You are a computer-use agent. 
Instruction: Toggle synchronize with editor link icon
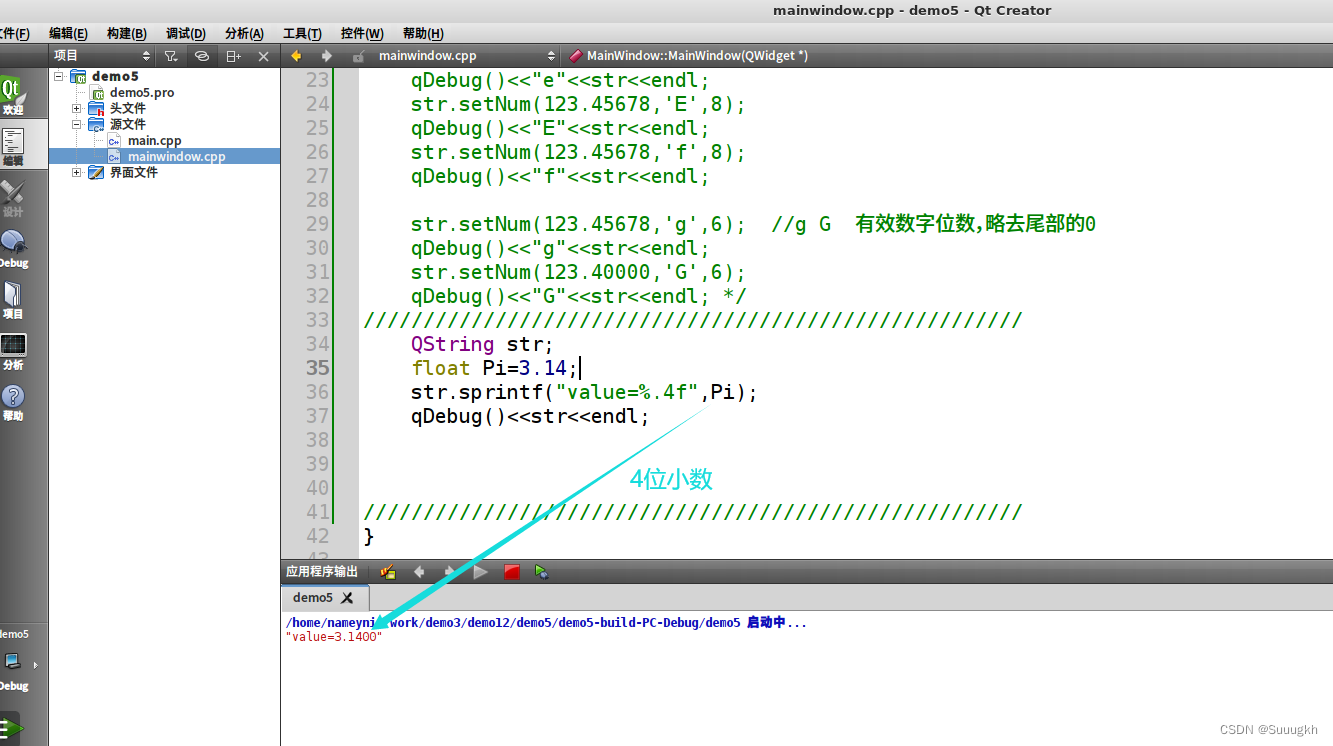(201, 56)
